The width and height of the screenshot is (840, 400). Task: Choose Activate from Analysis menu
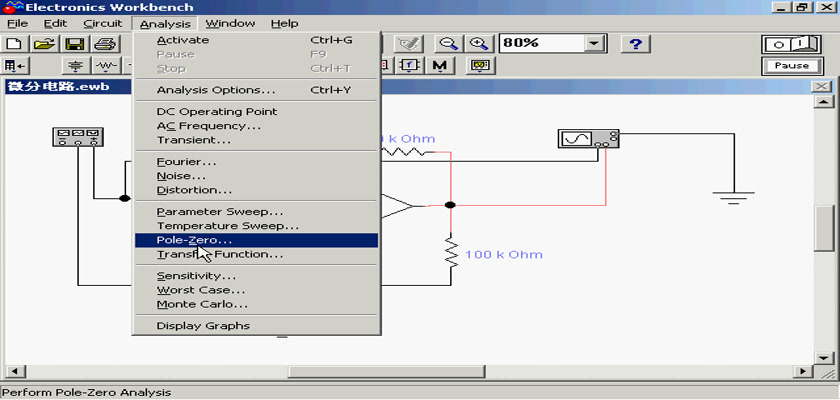tap(257, 40)
